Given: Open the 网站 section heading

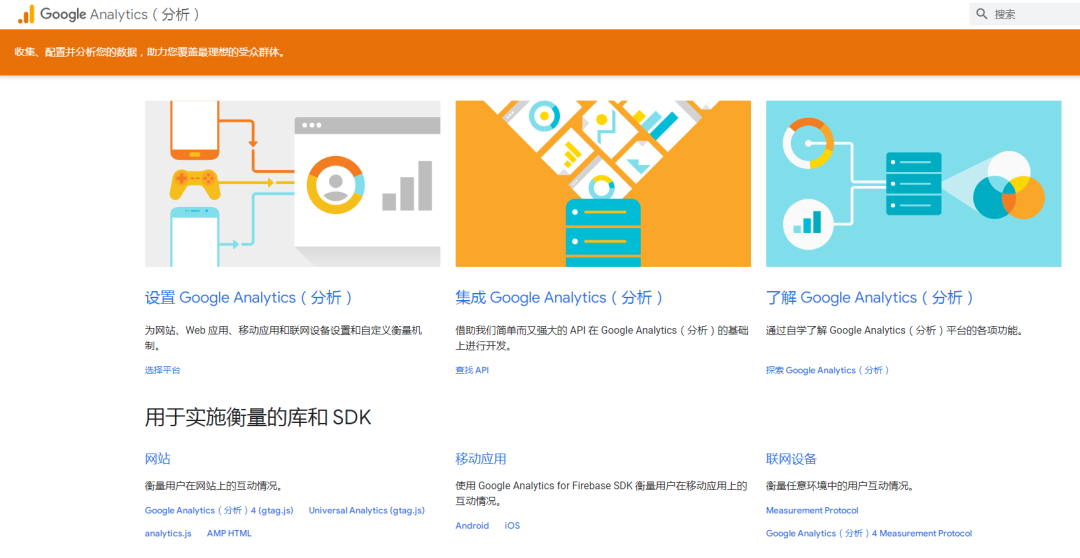Looking at the screenshot, I should pos(158,459).
